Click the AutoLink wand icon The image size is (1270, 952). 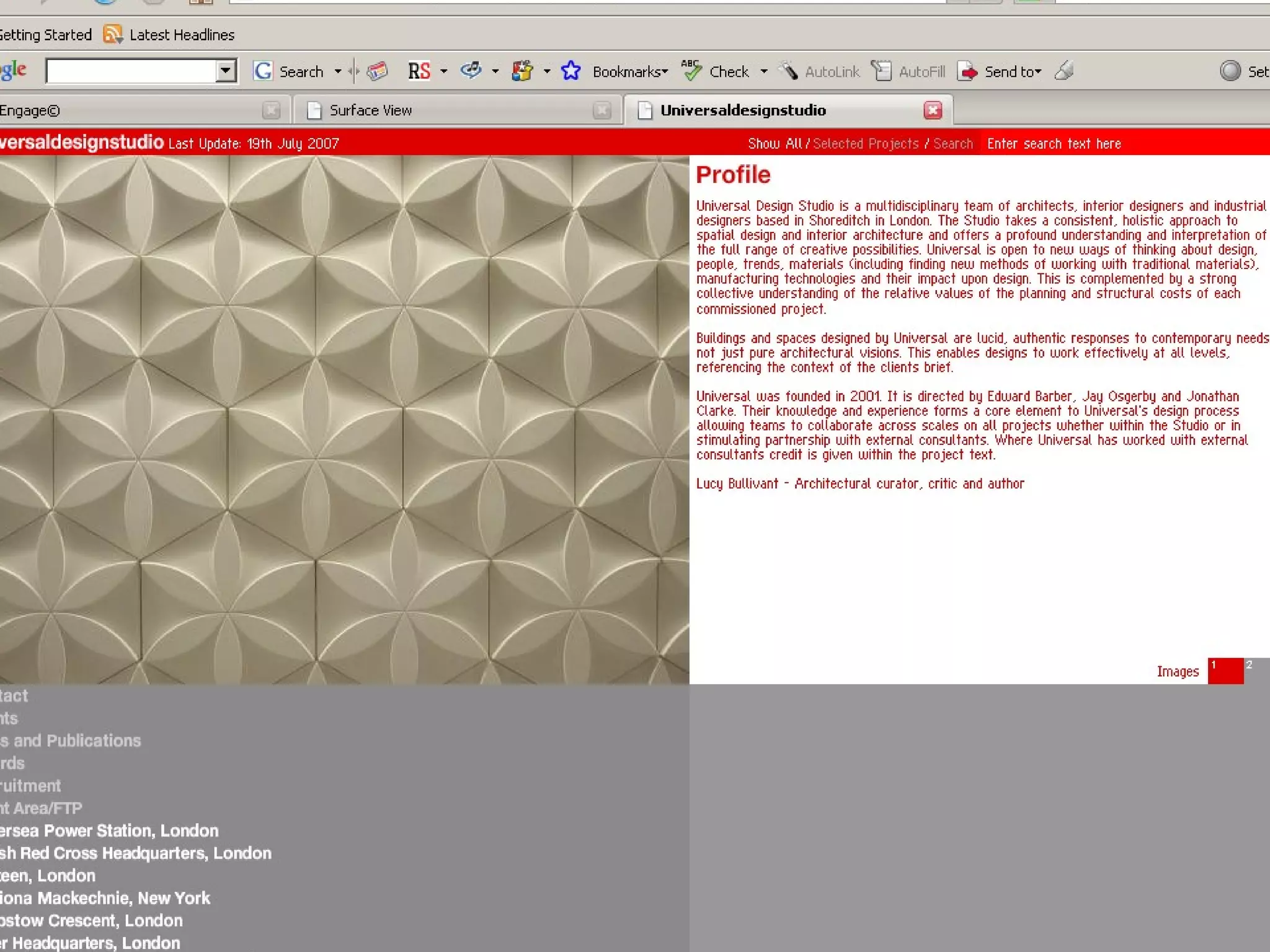point(788,71)
